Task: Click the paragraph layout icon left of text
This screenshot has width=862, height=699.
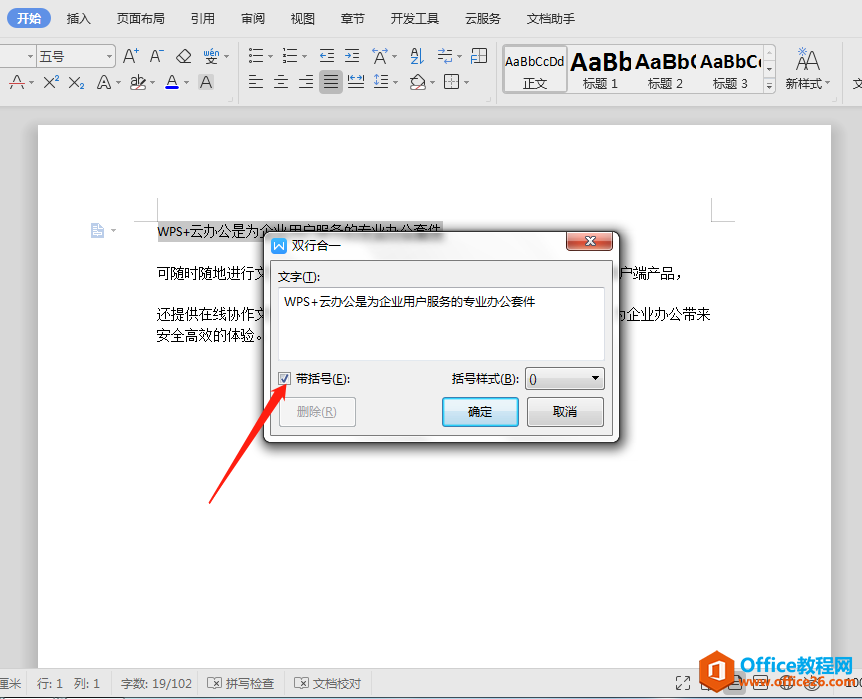Action: point(97,230)
